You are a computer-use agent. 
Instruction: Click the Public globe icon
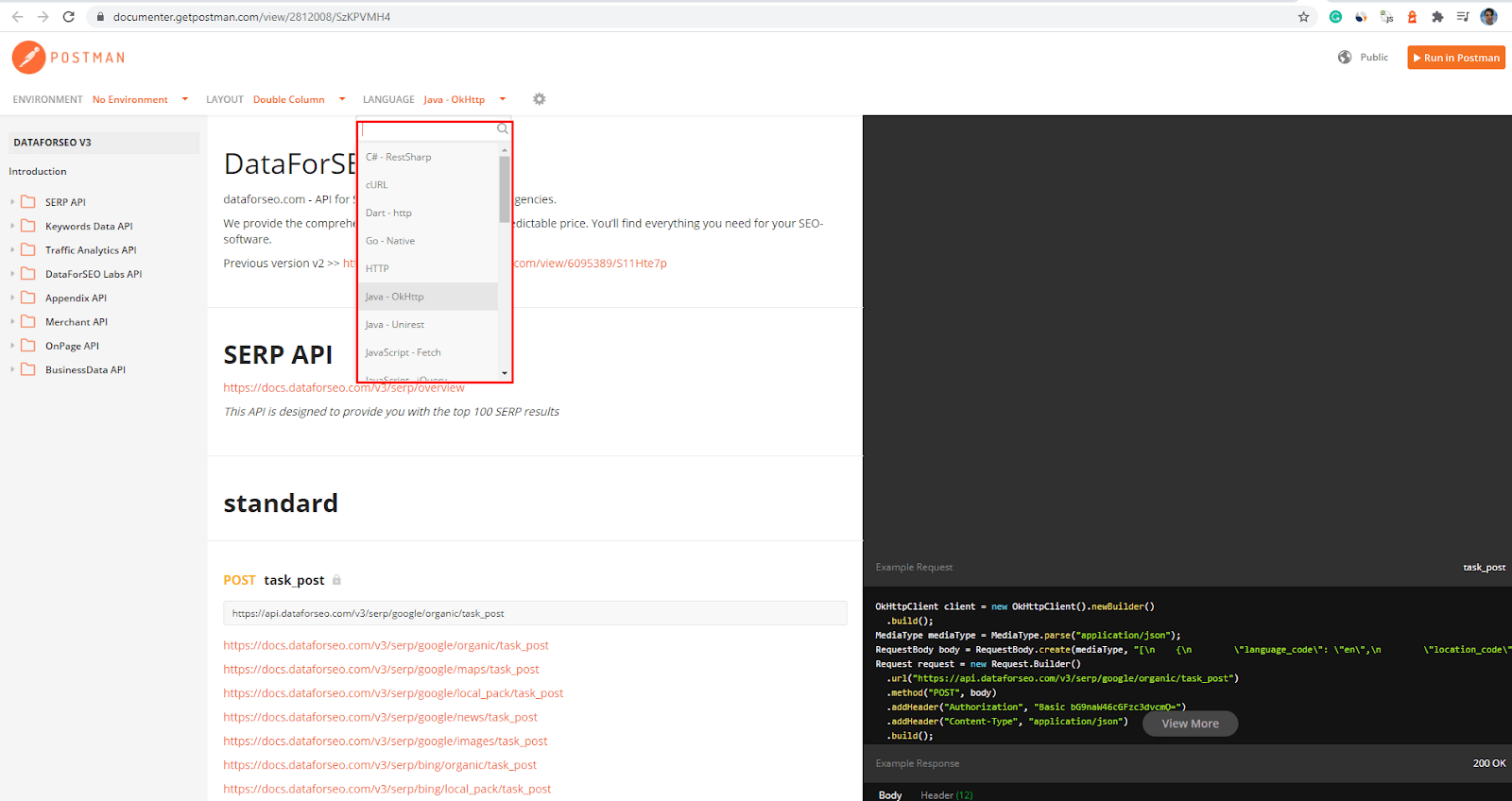[1345, 58]
